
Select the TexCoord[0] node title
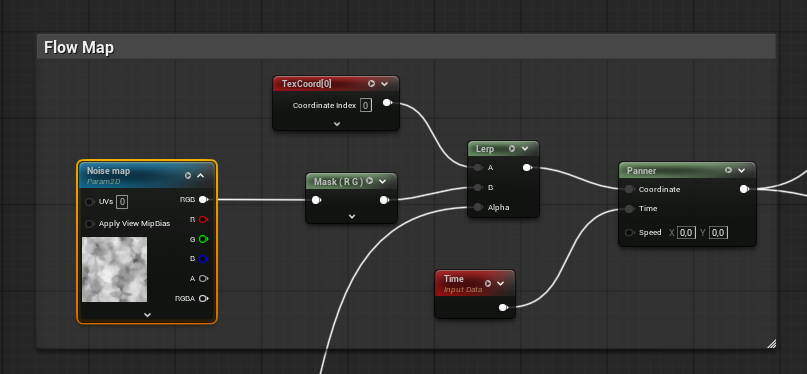(307, 83)
